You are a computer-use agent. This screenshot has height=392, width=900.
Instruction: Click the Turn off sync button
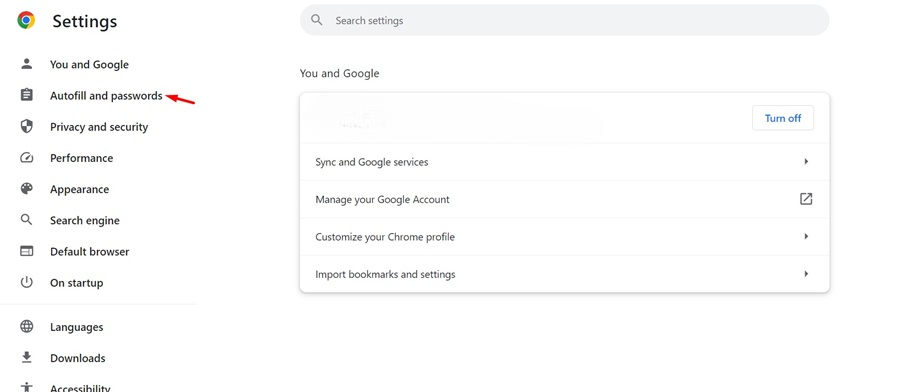(783, 118)
